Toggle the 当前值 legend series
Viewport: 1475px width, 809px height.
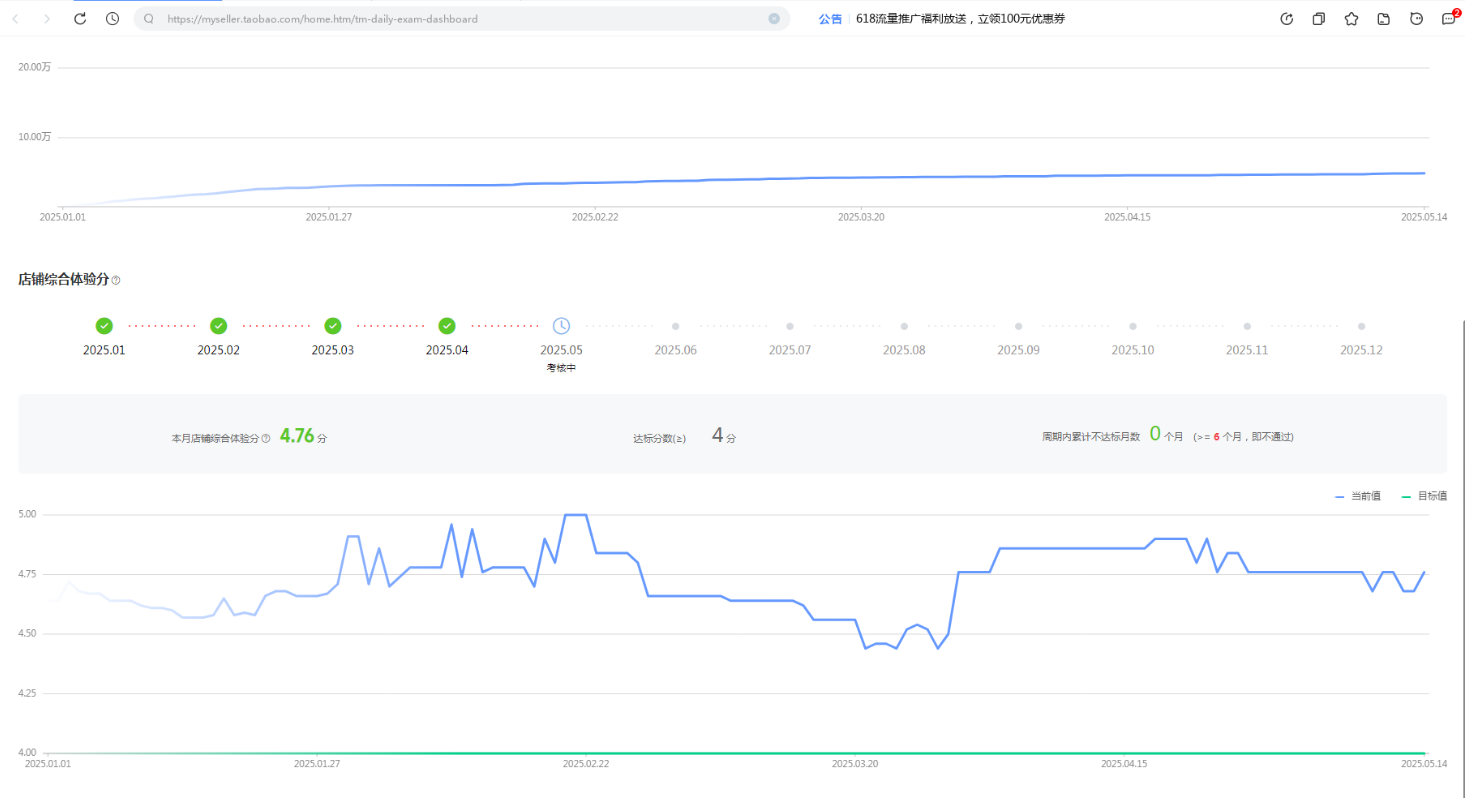pyautogui.click(x=1358, y=496)
